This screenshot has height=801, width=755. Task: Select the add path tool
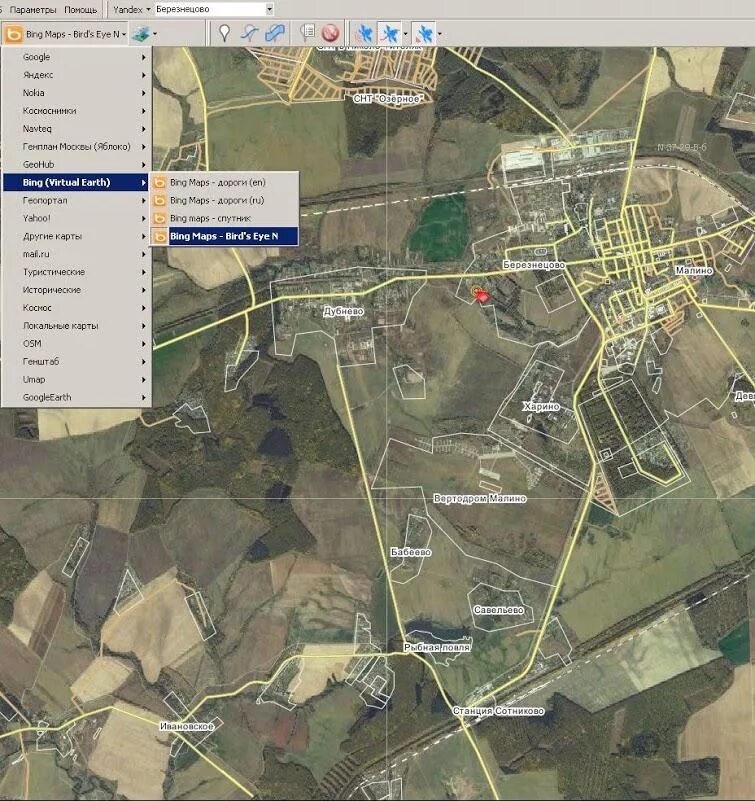tap(250, 33)
